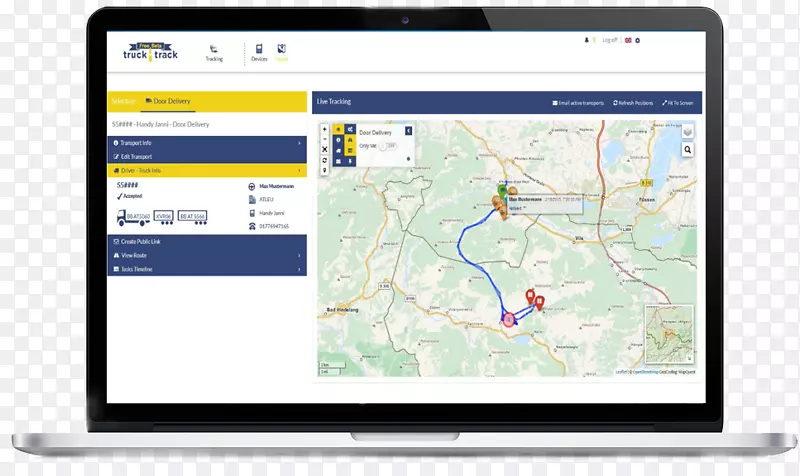The height and width of the screenshot is (476, 800).
Task: Expand the Transport Info section
Action: (207, 144)
